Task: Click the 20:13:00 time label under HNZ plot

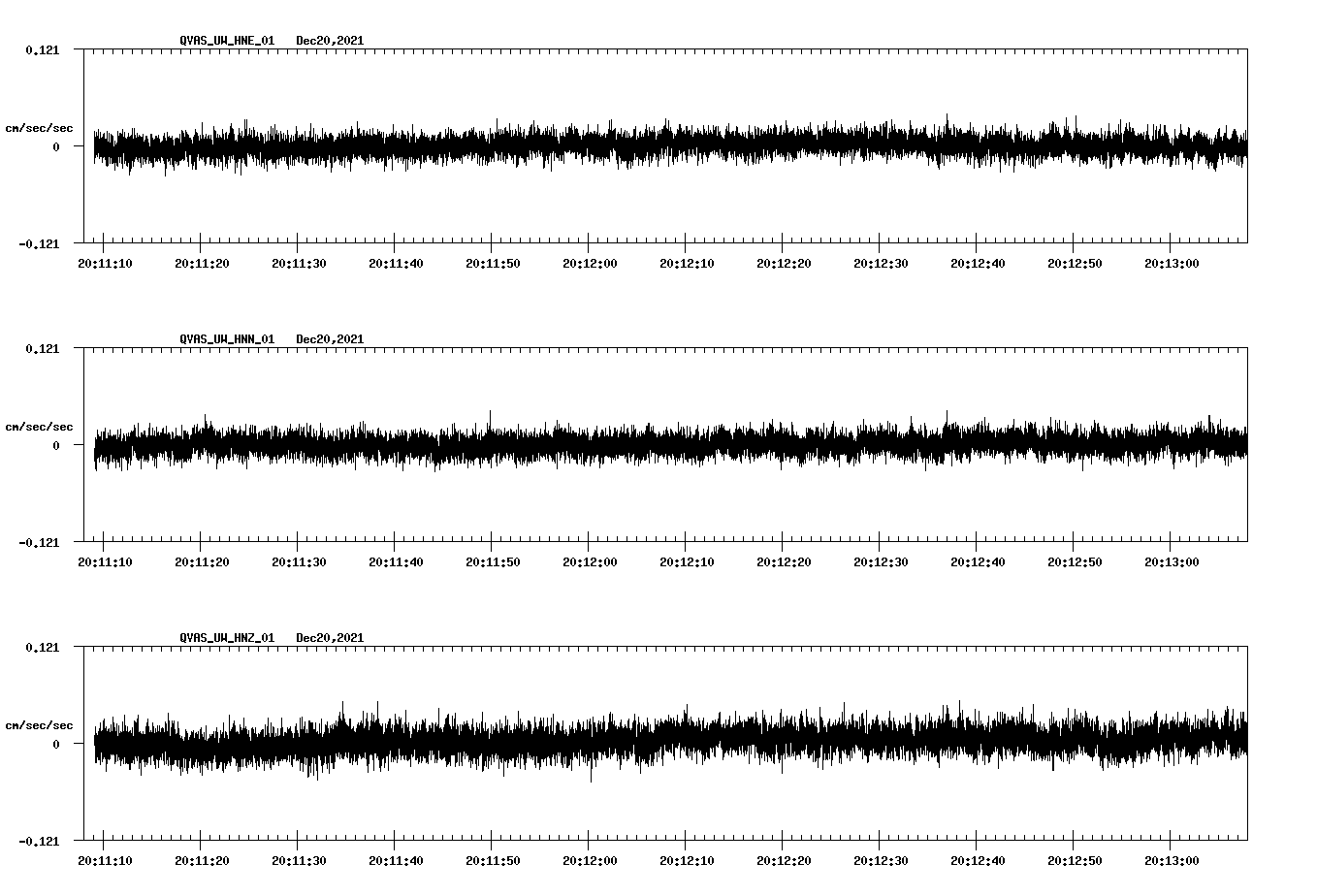Action: [1172, 860]
